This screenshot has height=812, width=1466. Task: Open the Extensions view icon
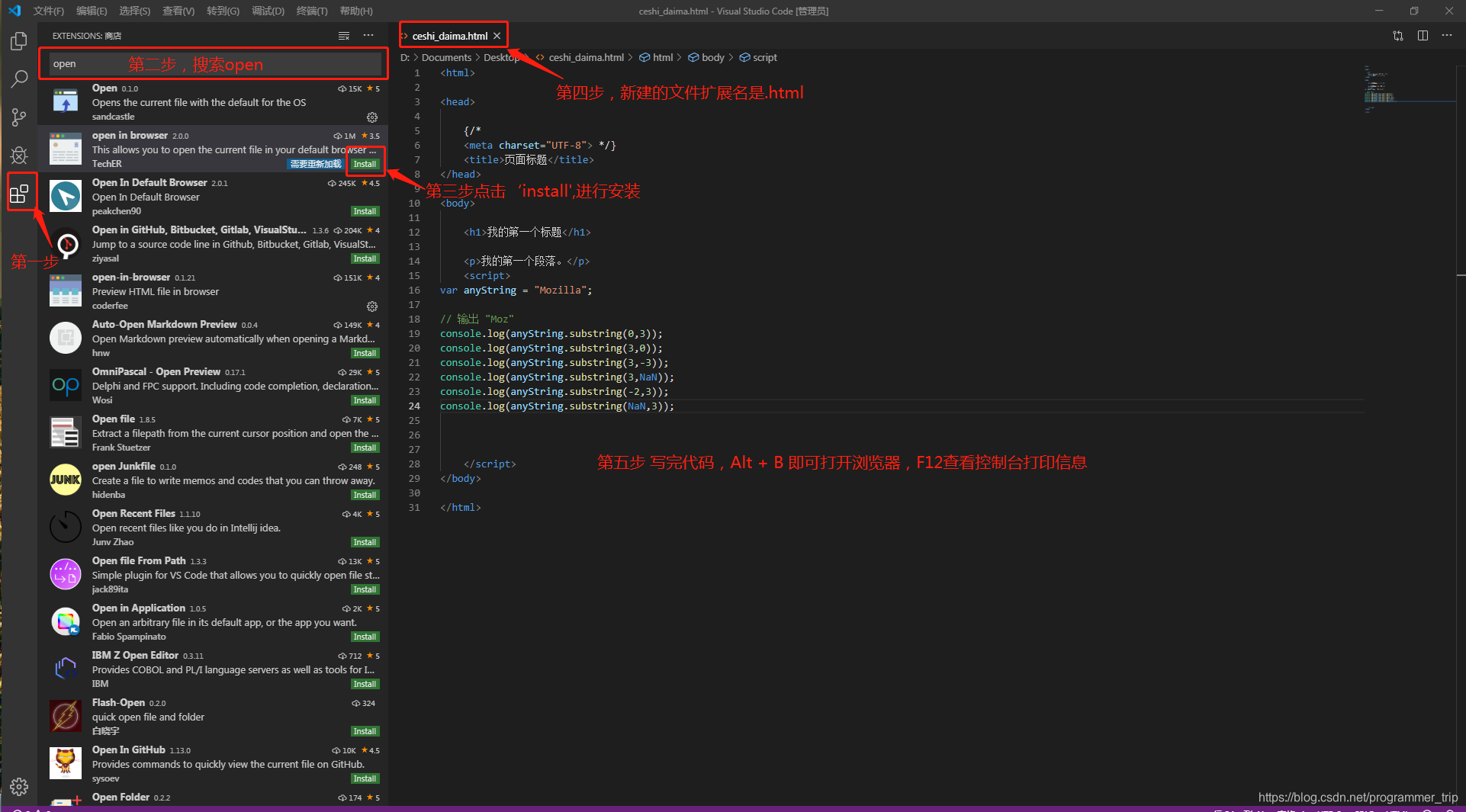click(x=19, y=194)
